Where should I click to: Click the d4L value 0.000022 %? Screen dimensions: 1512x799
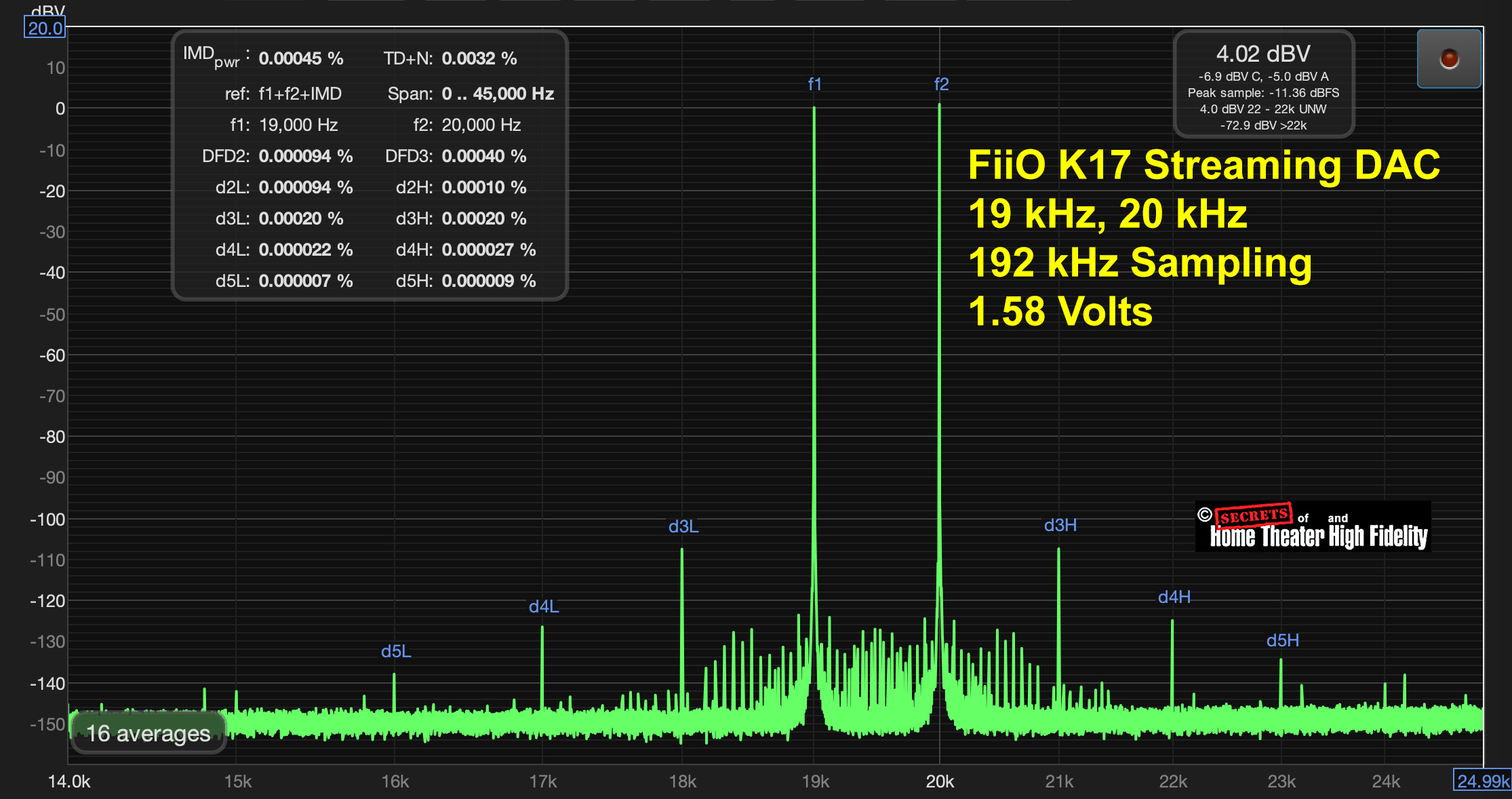(306, 250)
